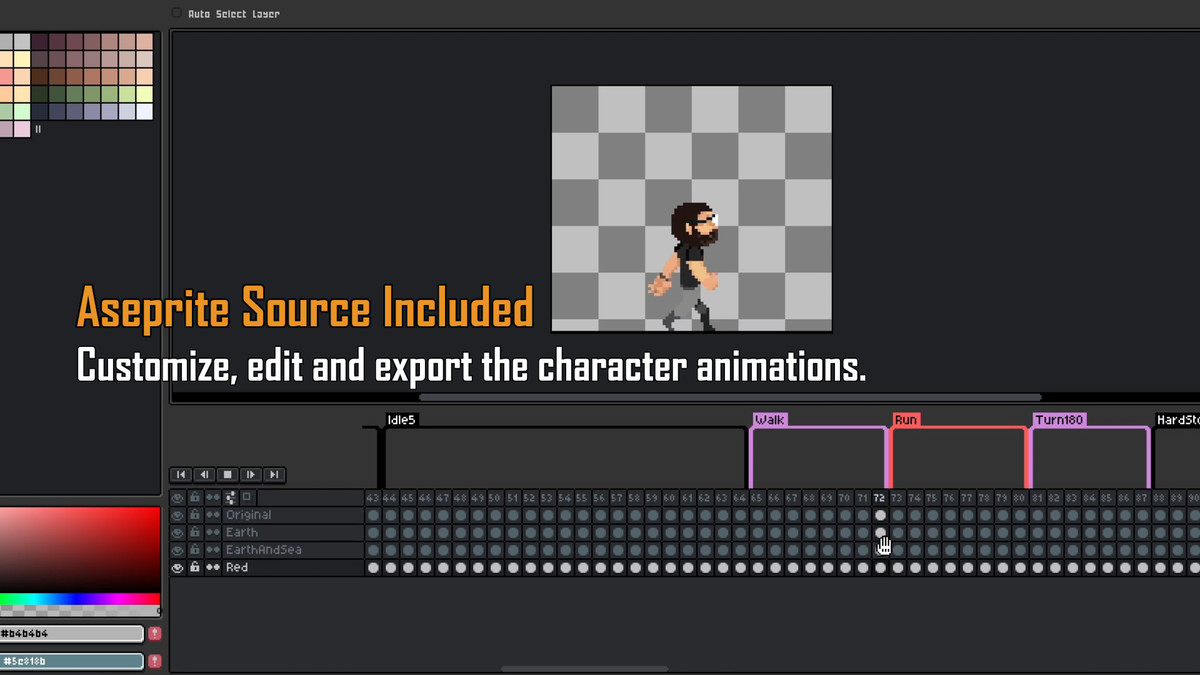Stop the animation playback
Screen dimensions: 1200x675
pos(227,475)
